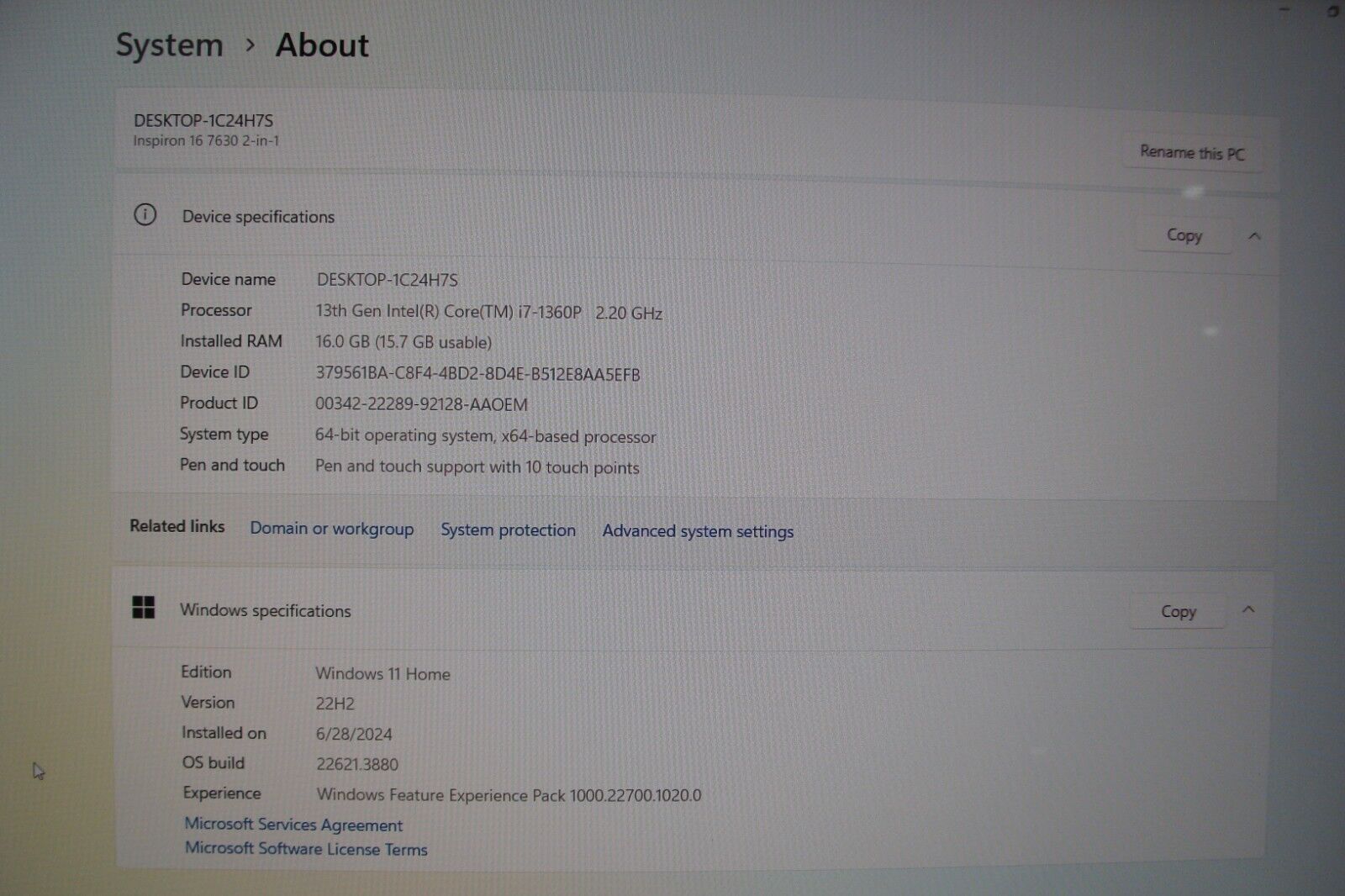Image resolution: width=1345 pixels, height=896 pixels.
Task: Click the Device specifications section header
Action: pyautogui.click(x=257, y=217)
